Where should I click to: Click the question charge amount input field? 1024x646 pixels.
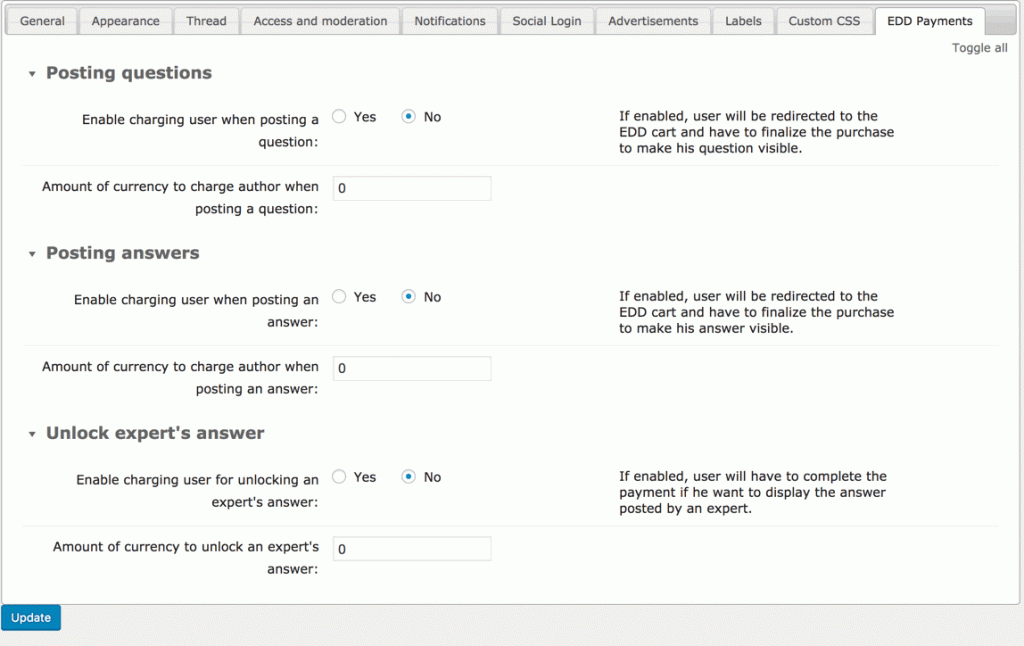pyautogui.click(x=411, y=188)
